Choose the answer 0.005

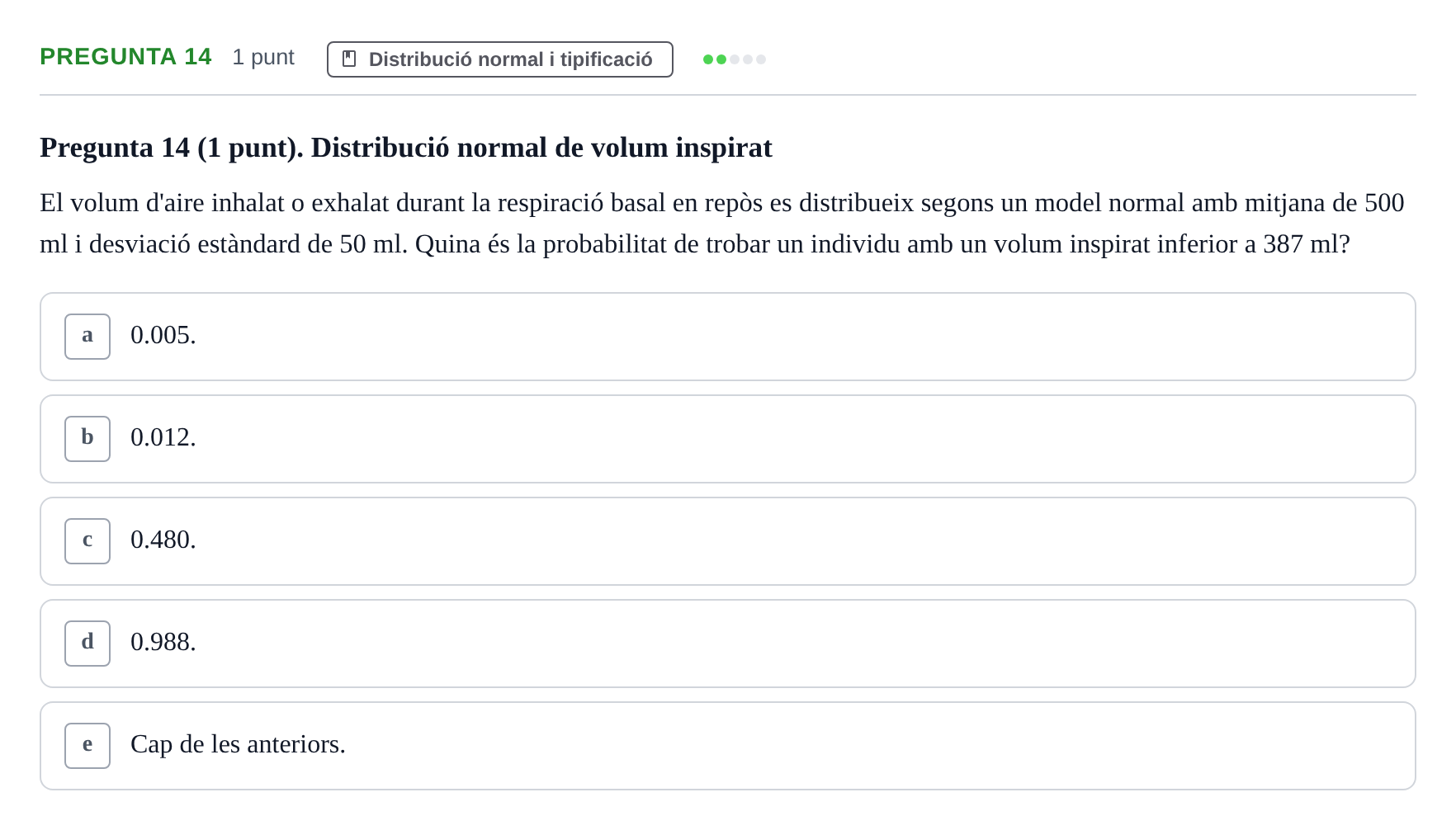tap(728, 337)
